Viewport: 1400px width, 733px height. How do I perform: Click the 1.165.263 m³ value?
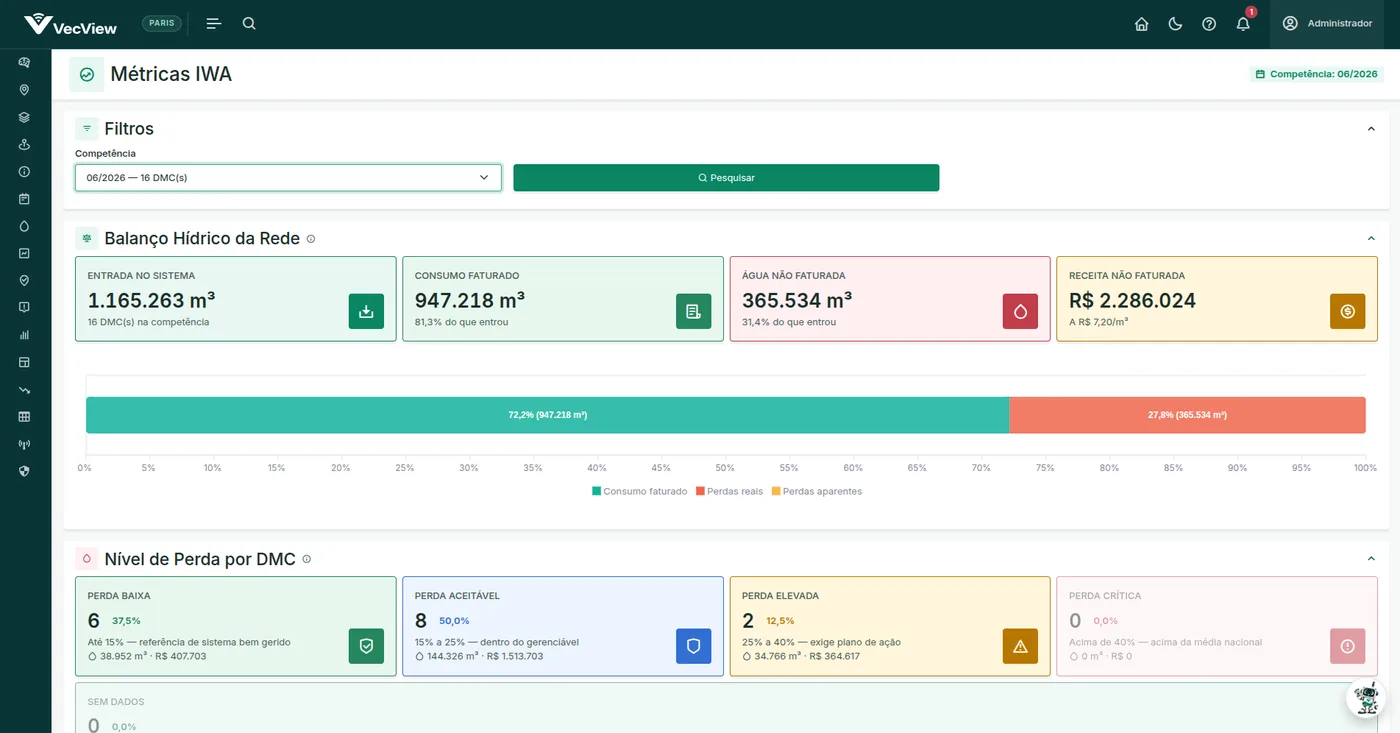point(151,300)
